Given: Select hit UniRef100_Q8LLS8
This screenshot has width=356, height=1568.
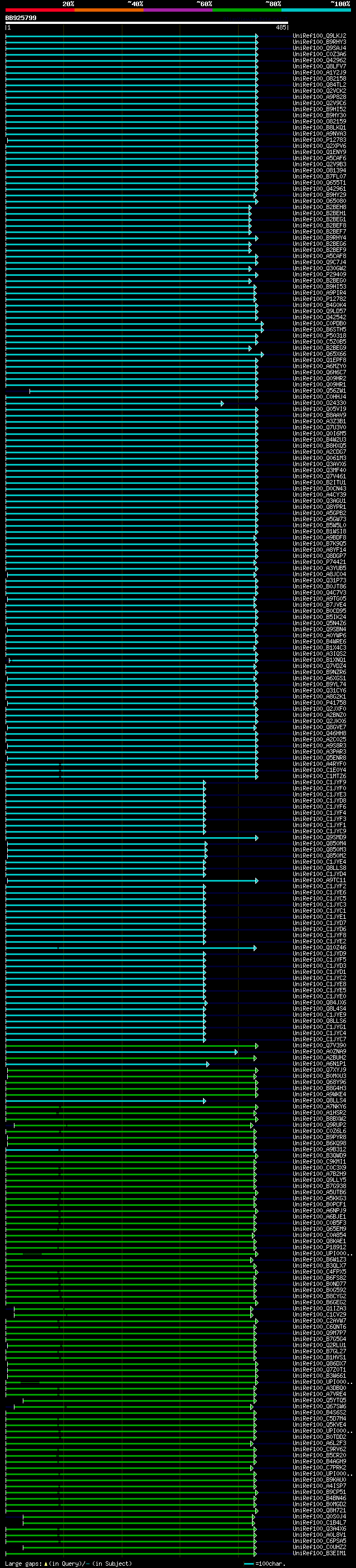Looking at the screenshot, I should coord(319,868).
